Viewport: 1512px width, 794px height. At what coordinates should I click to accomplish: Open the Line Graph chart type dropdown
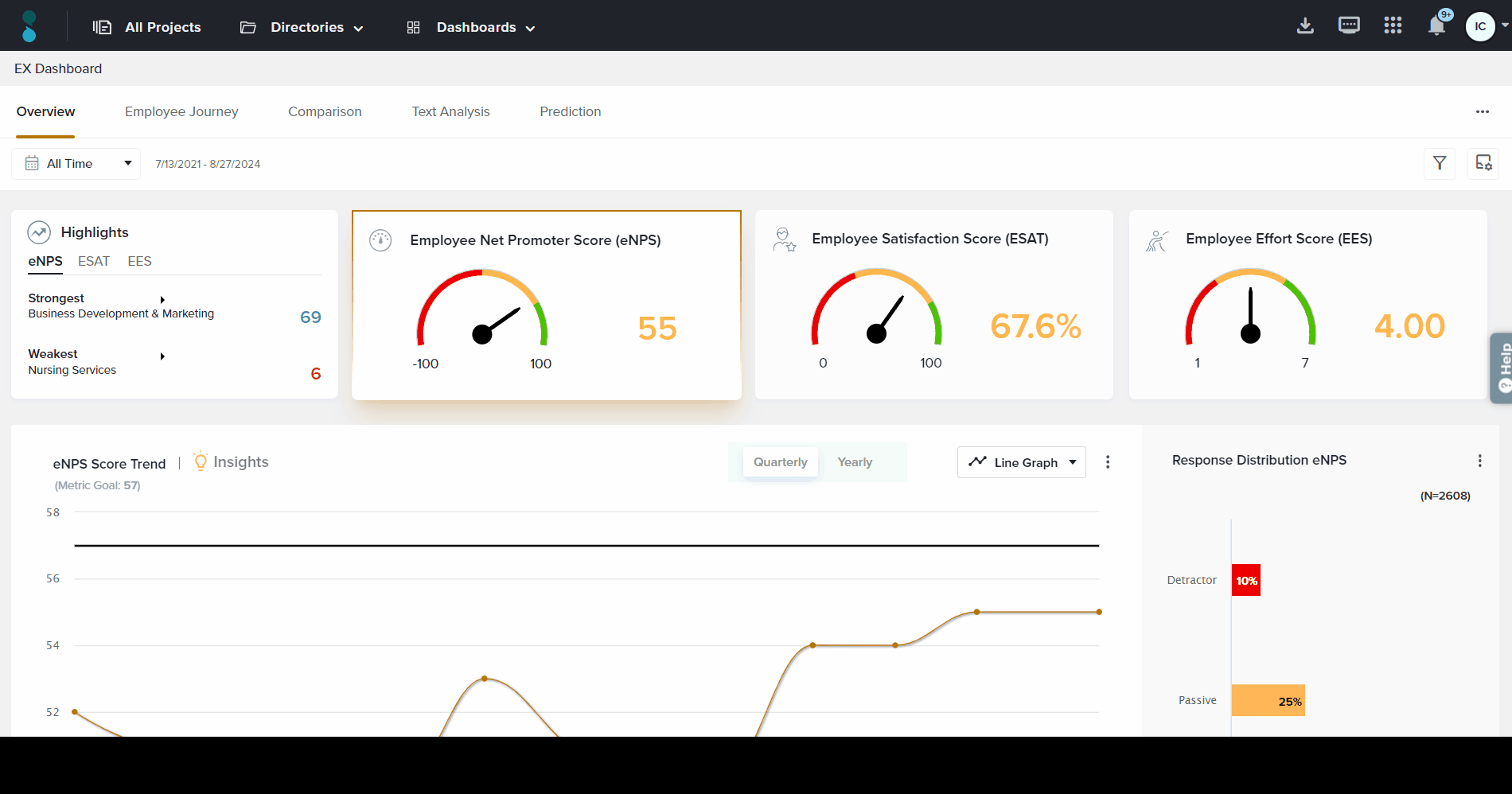pos(1021,462)
